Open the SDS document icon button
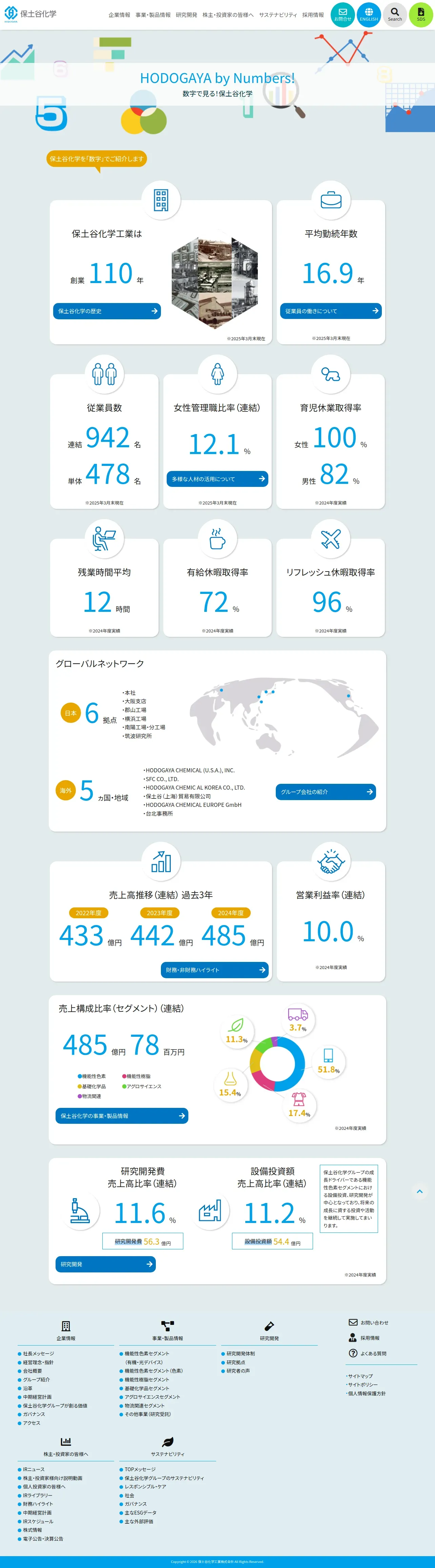Image resolution: width=435 pixels, height=1568 pixels. click(421, 15)
